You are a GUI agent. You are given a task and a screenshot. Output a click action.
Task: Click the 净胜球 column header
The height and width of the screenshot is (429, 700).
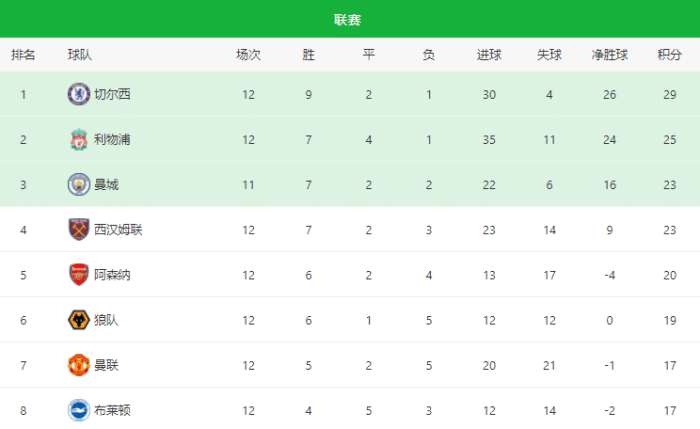[609, 55]
